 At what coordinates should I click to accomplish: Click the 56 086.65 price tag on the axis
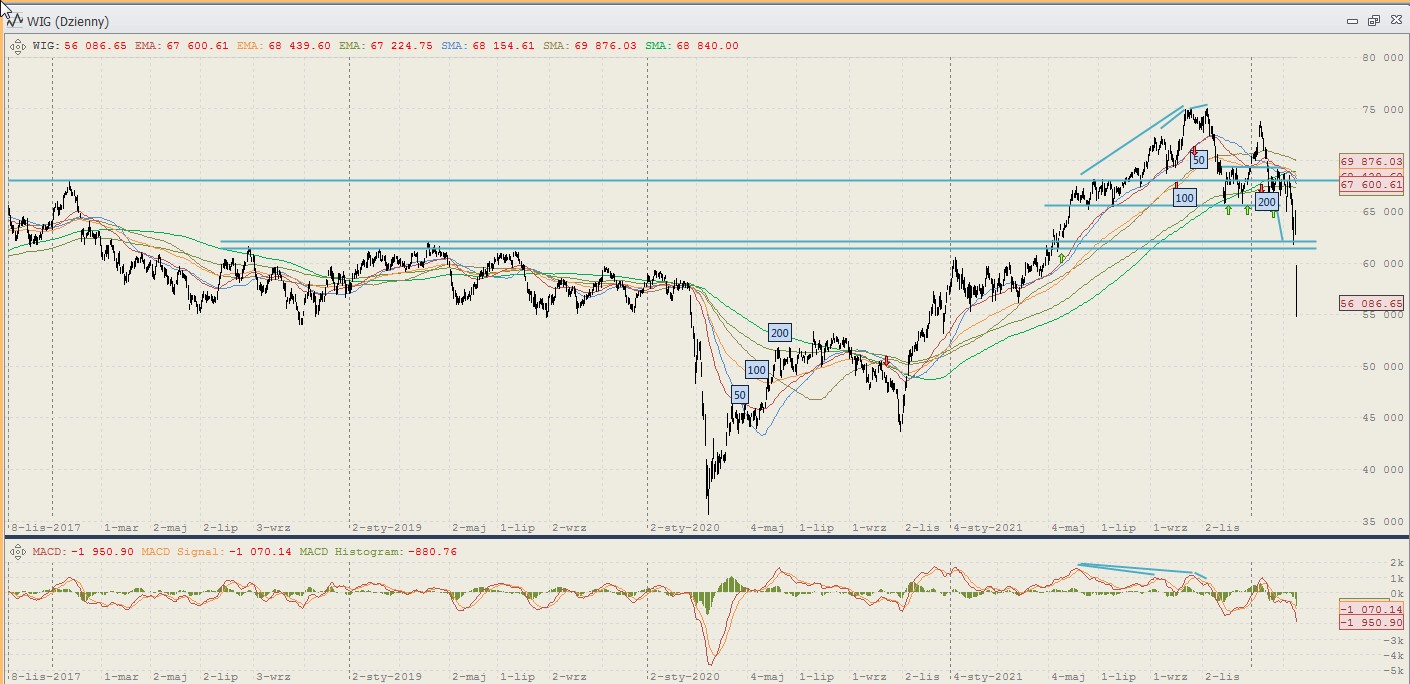[1372, 303]
